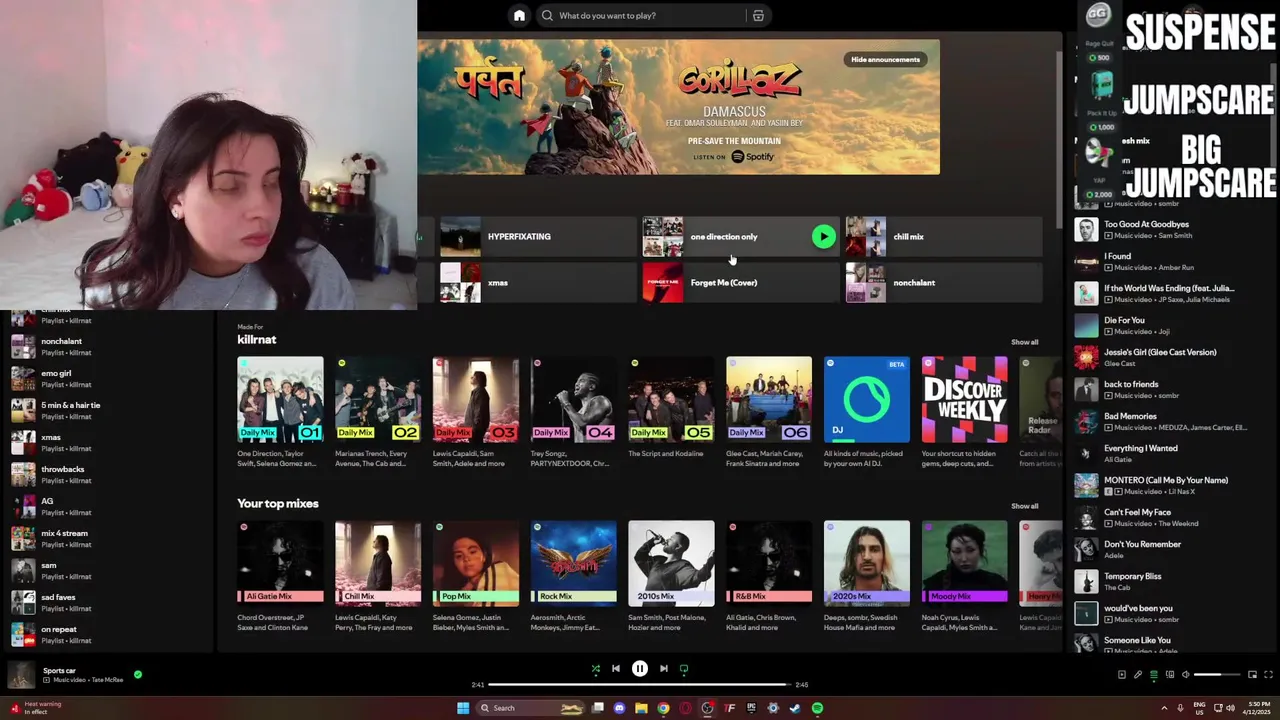Open Connect to a device icon

(x=1169, y=675)
